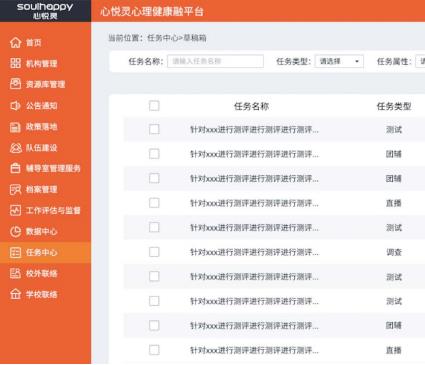Check the last visible task row's checkbox
Viewport: 425px width, 365px height.
pos(154,350)
